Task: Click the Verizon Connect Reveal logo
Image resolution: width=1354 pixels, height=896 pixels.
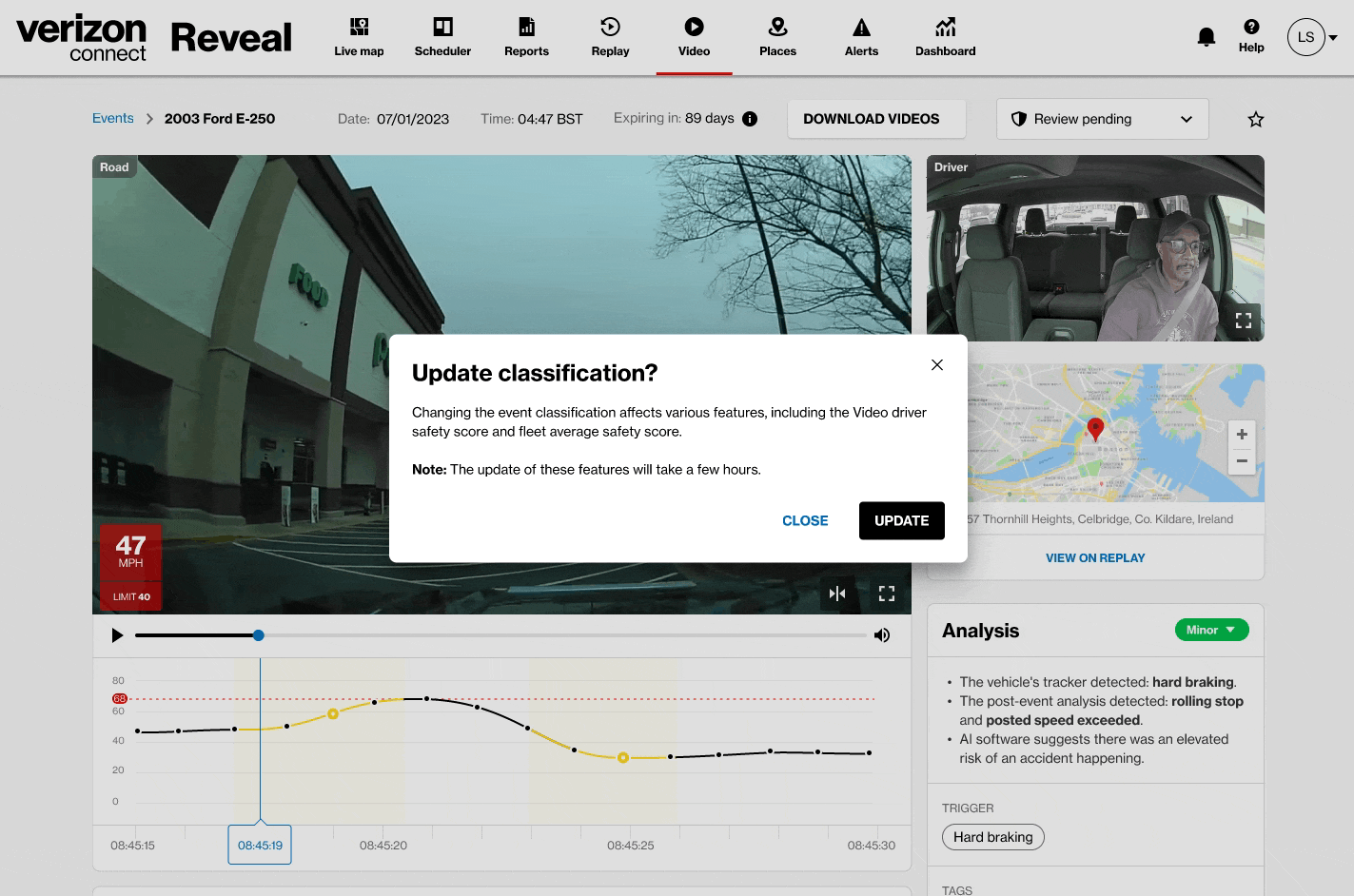Action: click(x=154, y=38)
